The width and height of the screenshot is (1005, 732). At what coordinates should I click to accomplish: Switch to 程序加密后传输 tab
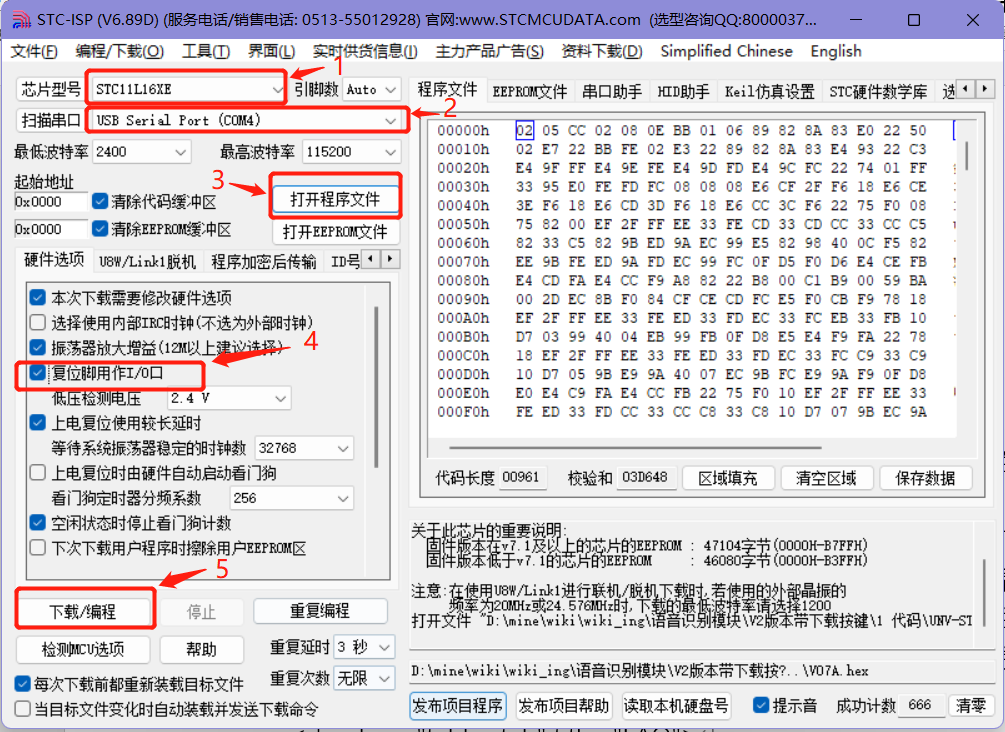263,262
